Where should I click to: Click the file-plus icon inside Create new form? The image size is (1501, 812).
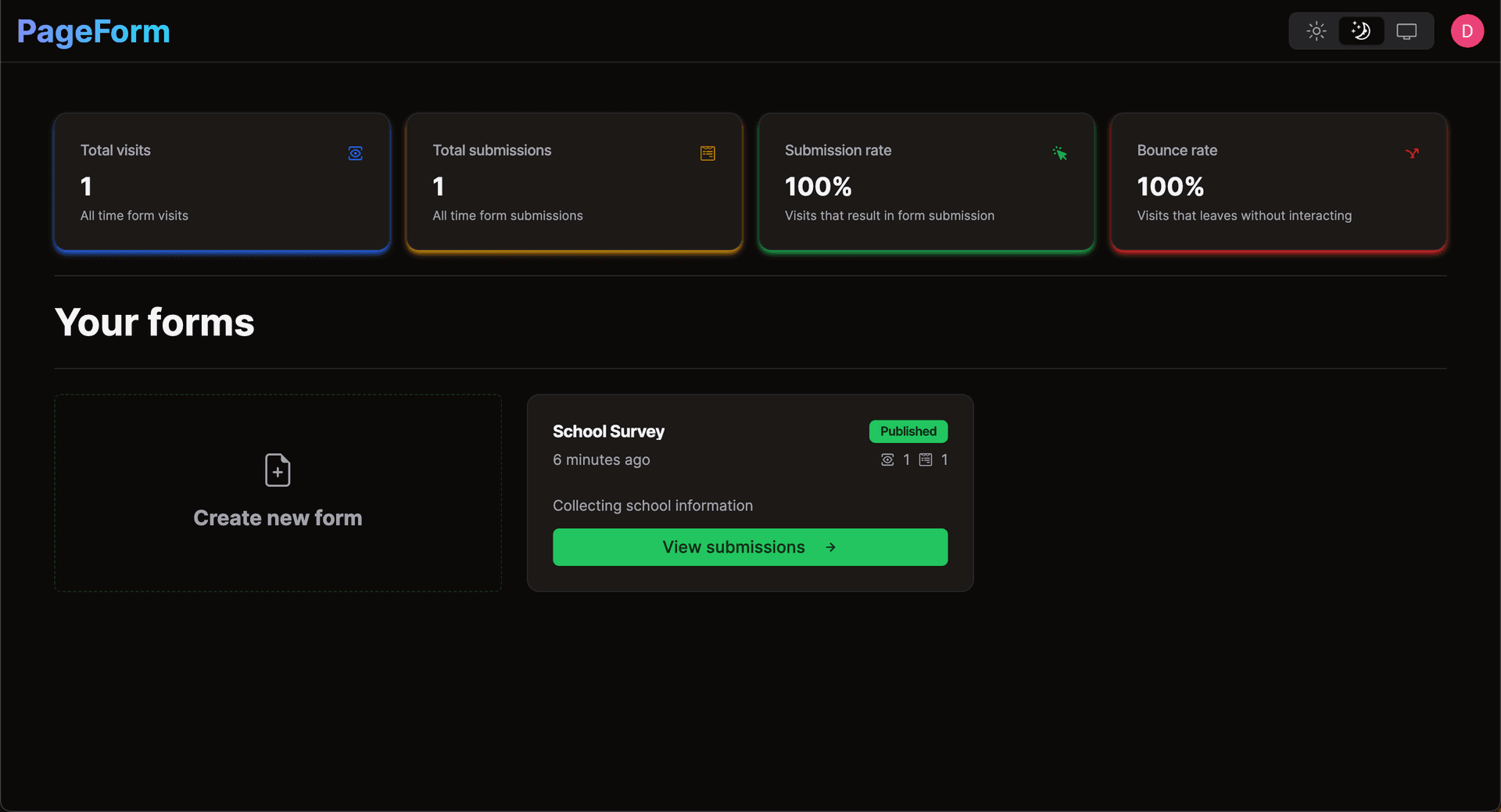click(x=278, y=470)
